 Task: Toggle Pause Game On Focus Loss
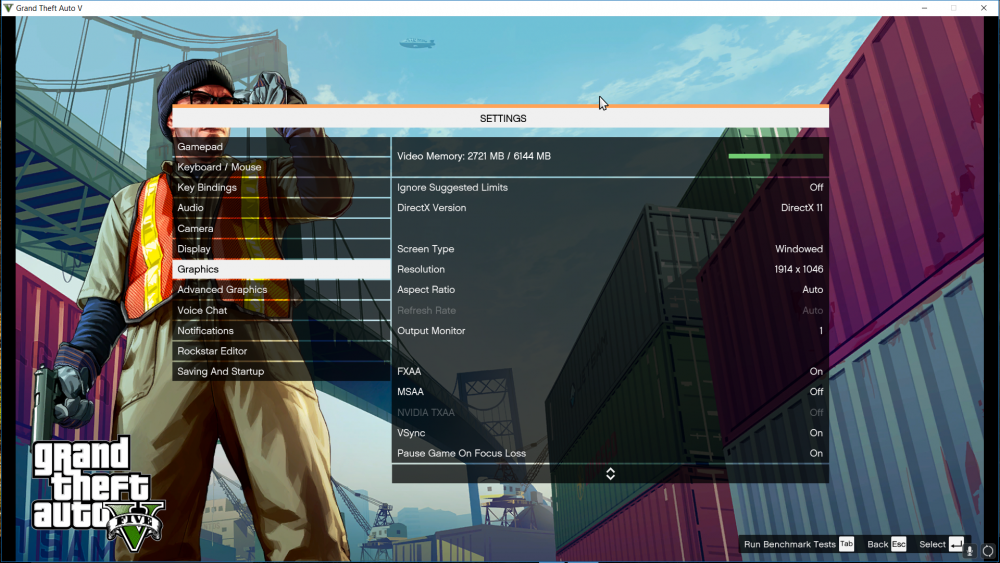point(610,453)
